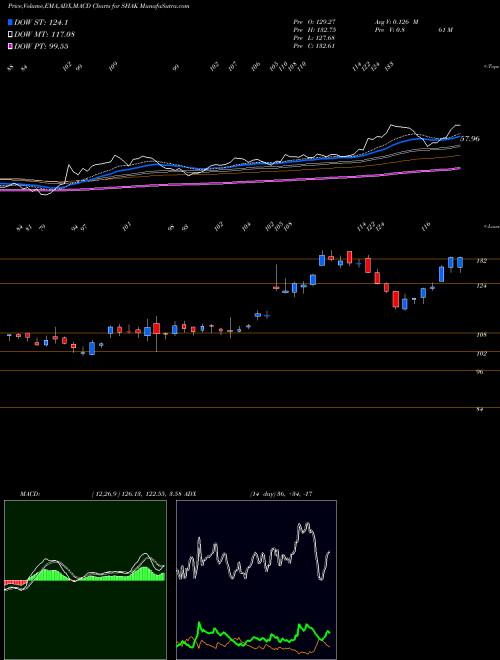The height and width of the screenshot is (660, 500).
Task: Click the 'Pre H: 132.75' value
Action: [314, 30]
